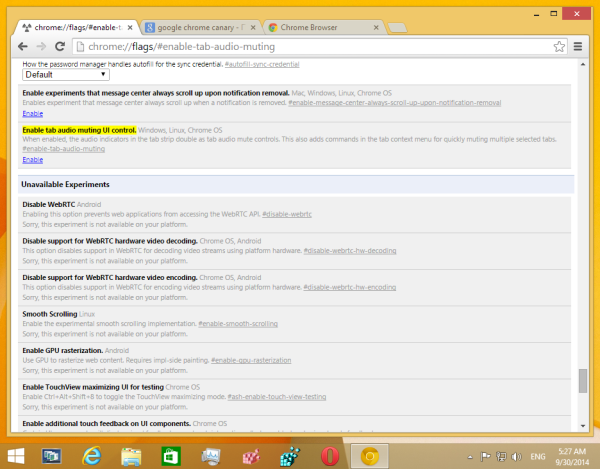
Task: Open the Windows Start button
Action: (x=16, y=456)
